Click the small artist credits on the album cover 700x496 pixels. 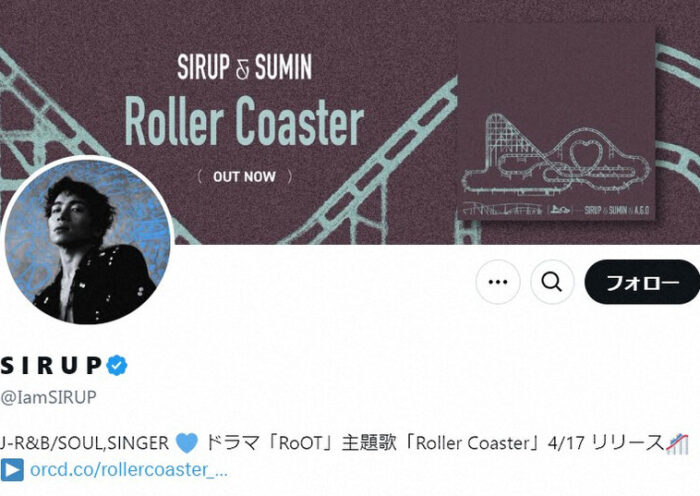point(616,210)
